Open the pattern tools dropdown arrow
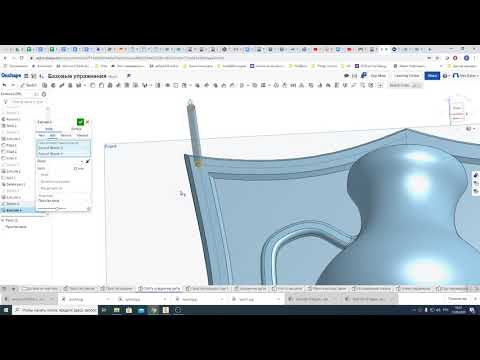Viewport: 480px width, 360px height. coord(150,85)
